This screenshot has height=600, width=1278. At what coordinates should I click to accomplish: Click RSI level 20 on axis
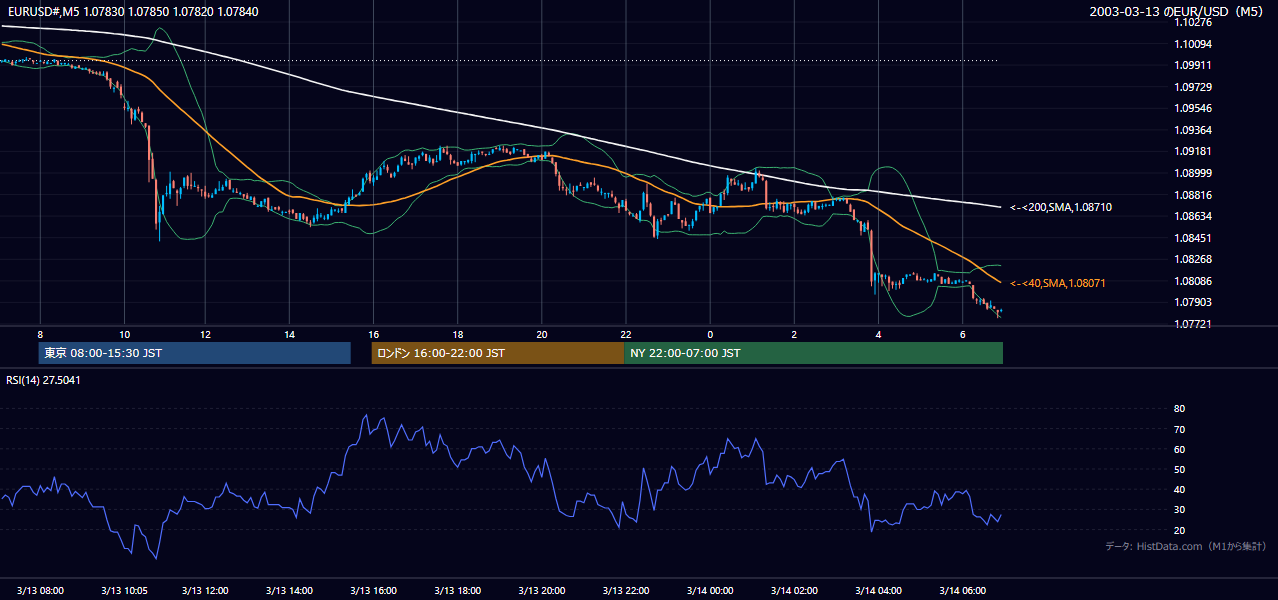[x=1179, y=530]
